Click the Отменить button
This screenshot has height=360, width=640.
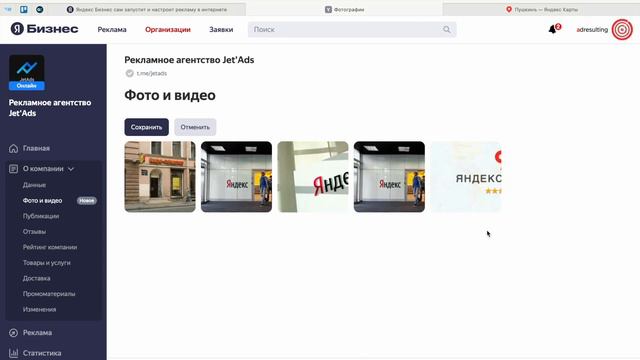coord(195,127)
